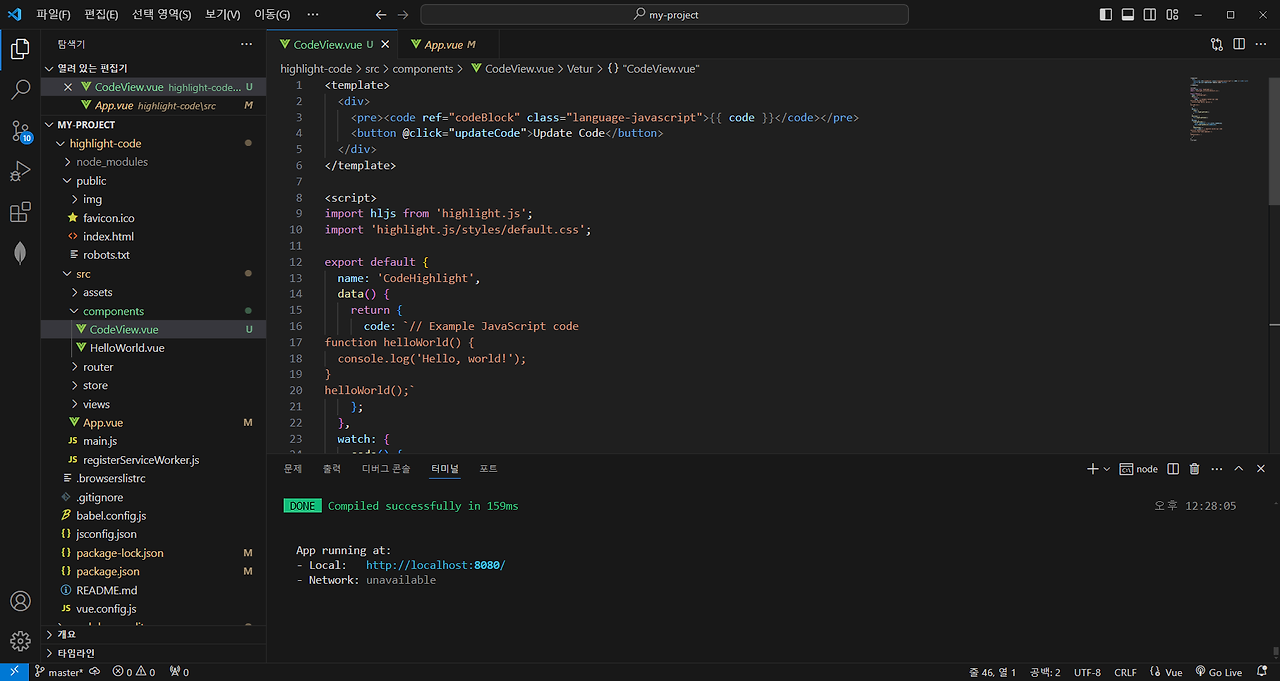Toggle primary side bar layout icon

coord(1105,15)
